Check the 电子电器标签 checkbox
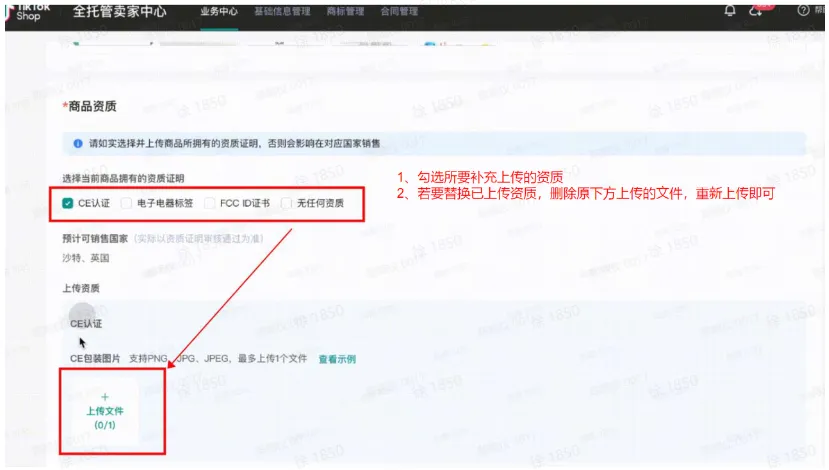This screenshot has width=829, height=470. coord(126,203)
